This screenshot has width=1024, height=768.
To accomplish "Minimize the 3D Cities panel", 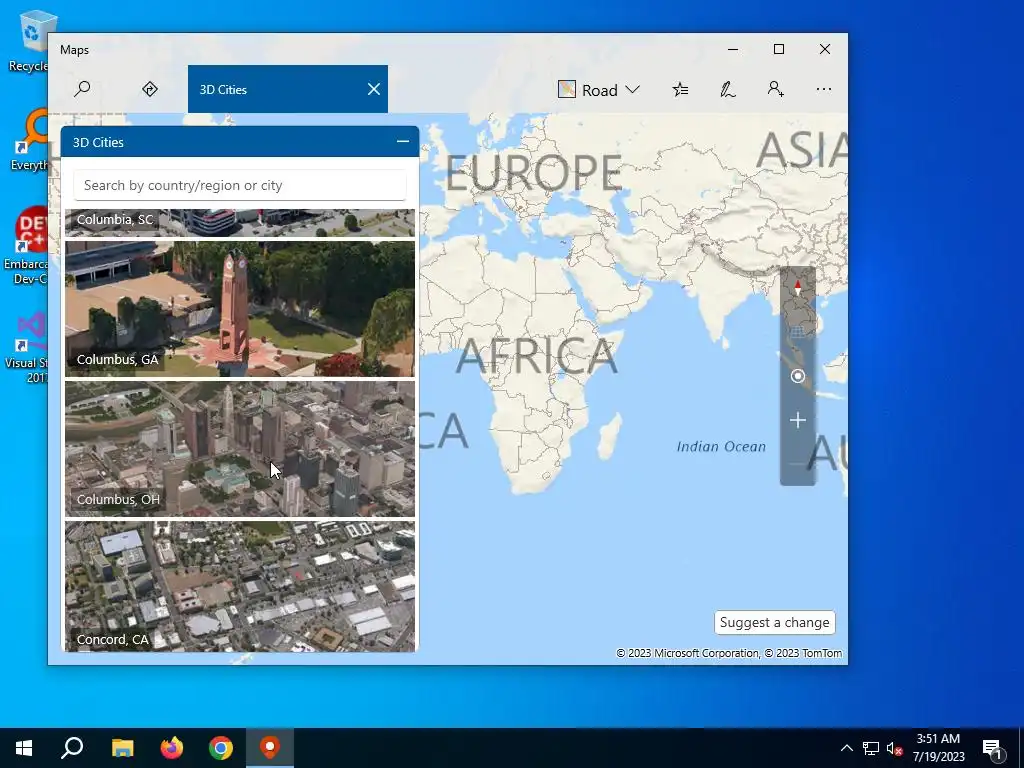I will coord(402,142).
